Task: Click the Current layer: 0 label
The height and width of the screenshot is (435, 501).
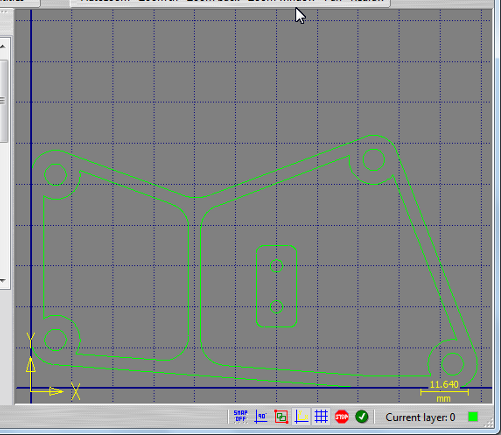Action: [x=420, y=417]
